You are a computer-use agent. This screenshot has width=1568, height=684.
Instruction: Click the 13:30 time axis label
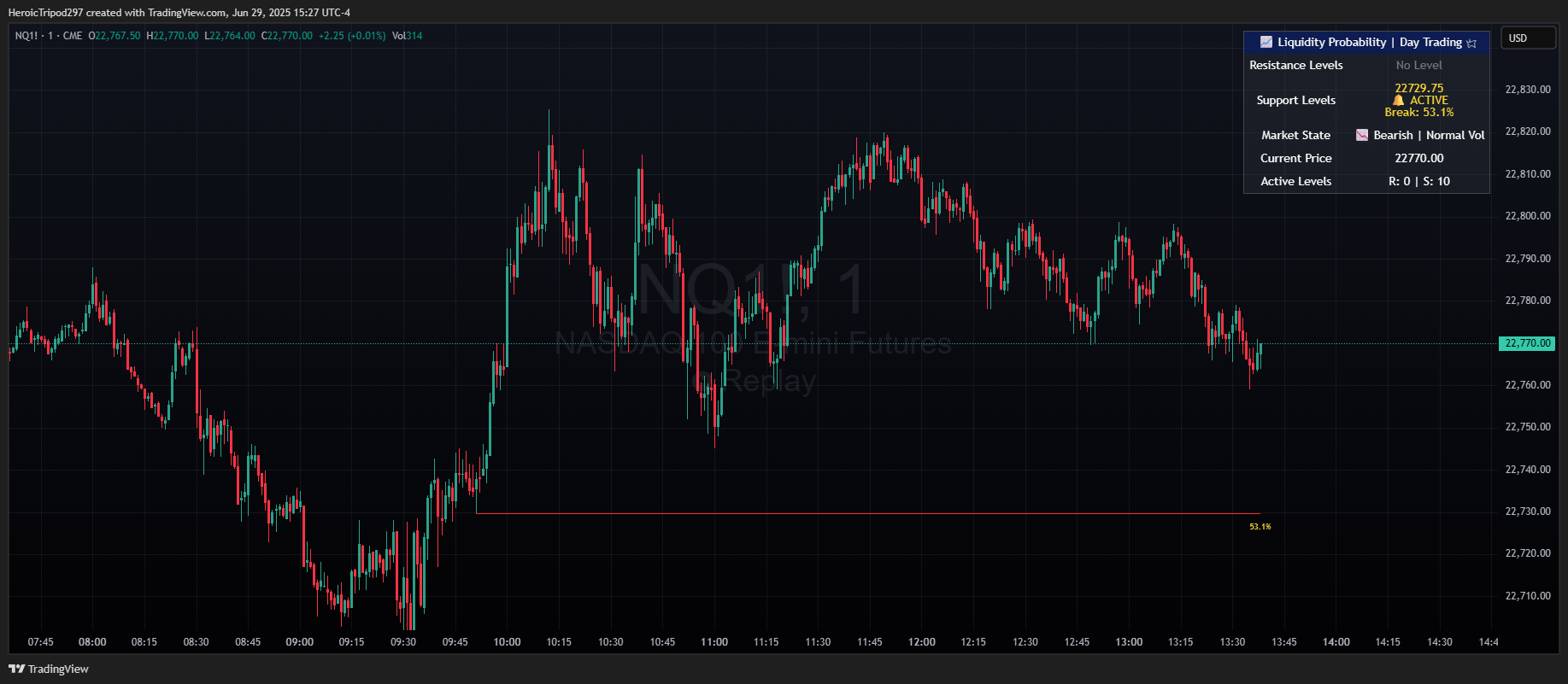pyautogui.click(x=1232, y=642)
